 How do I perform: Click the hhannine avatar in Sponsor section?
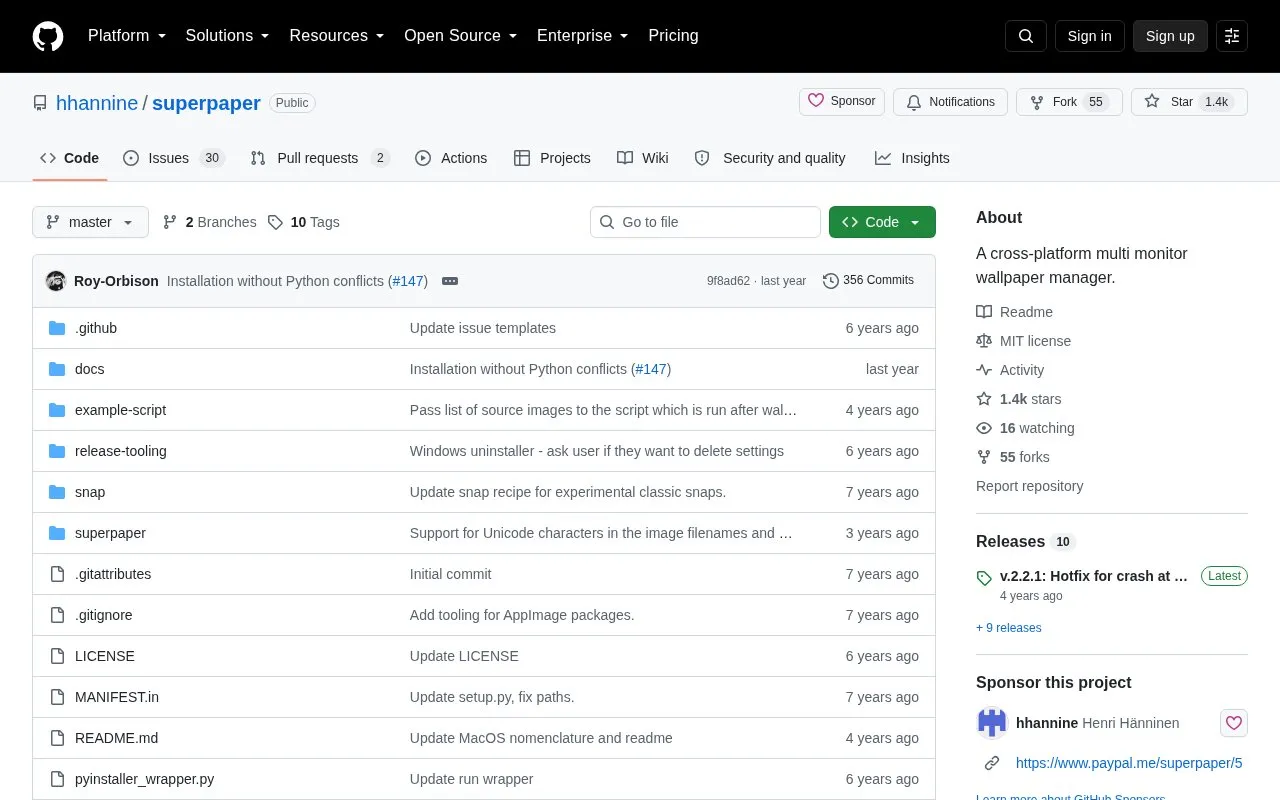pyautogui.click(x=992, y=722)
